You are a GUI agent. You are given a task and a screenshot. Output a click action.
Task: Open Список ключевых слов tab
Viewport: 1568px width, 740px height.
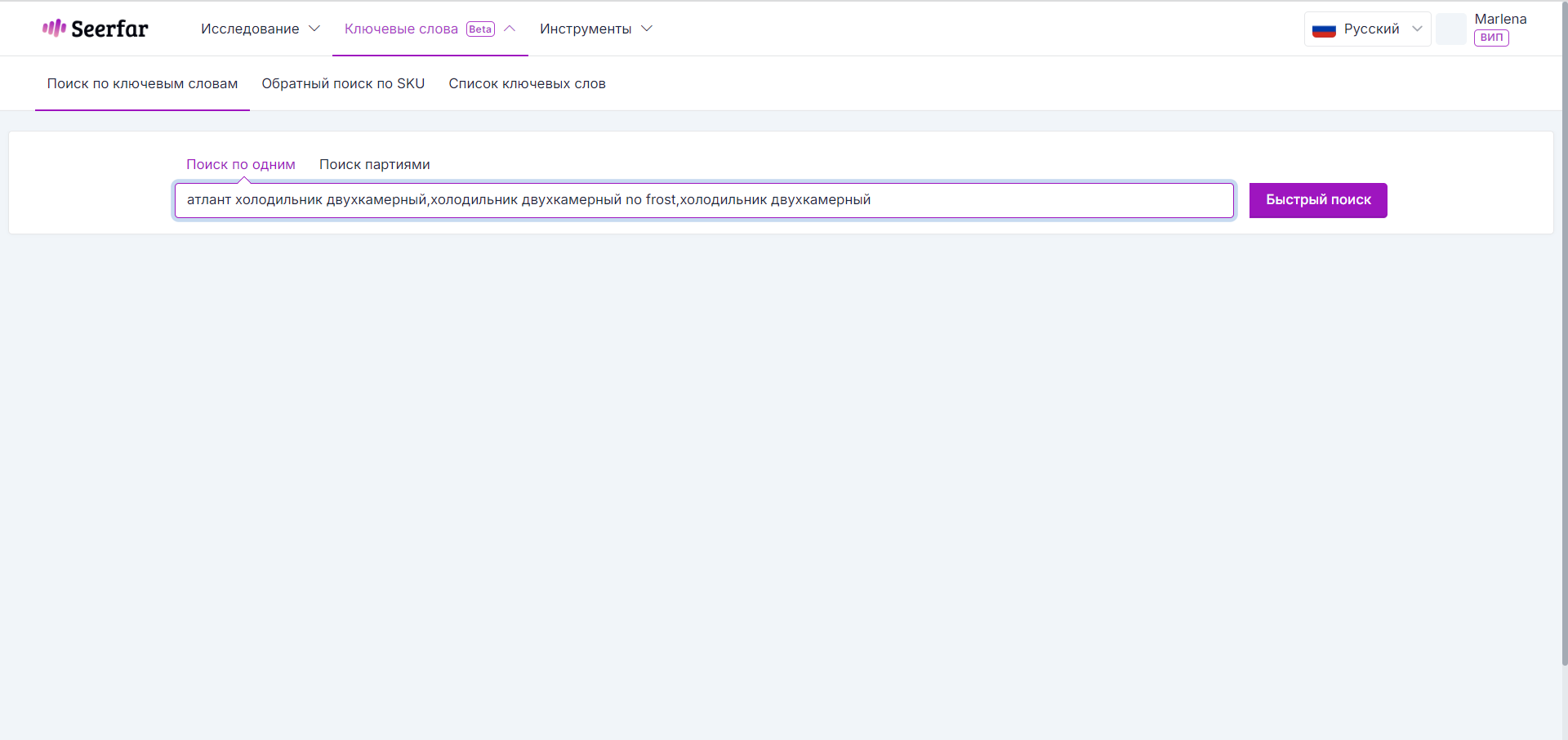(527, 83)
